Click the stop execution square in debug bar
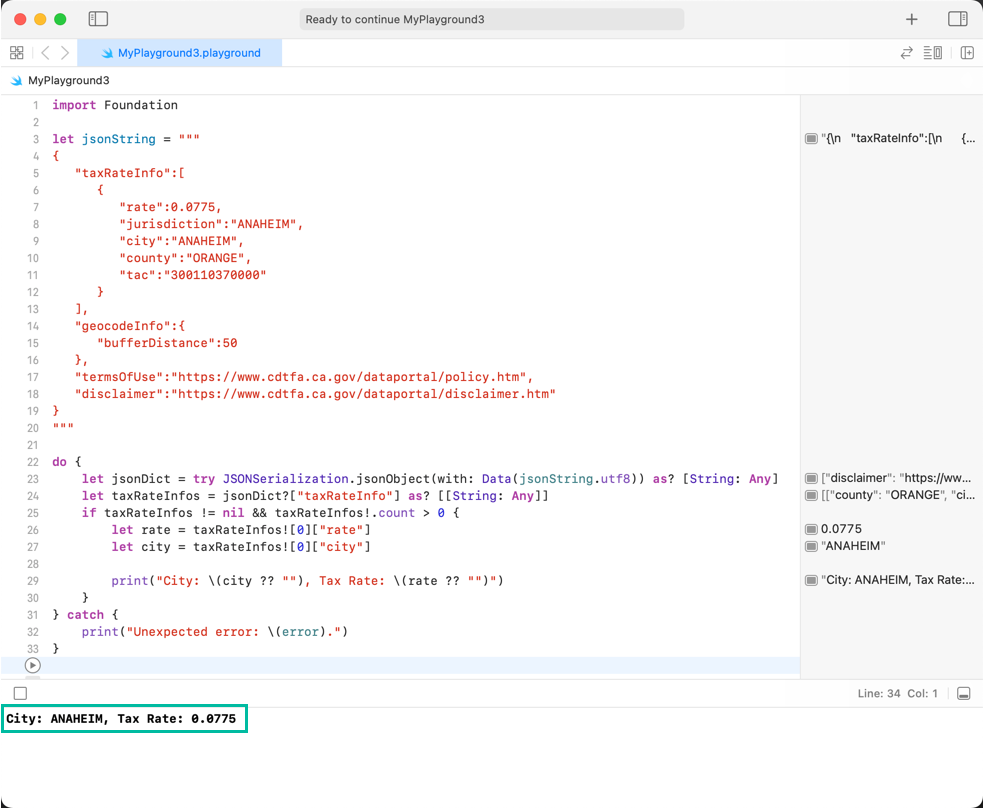Image resolution: width=983 pixels, height=808 pixels. point(21,693)
